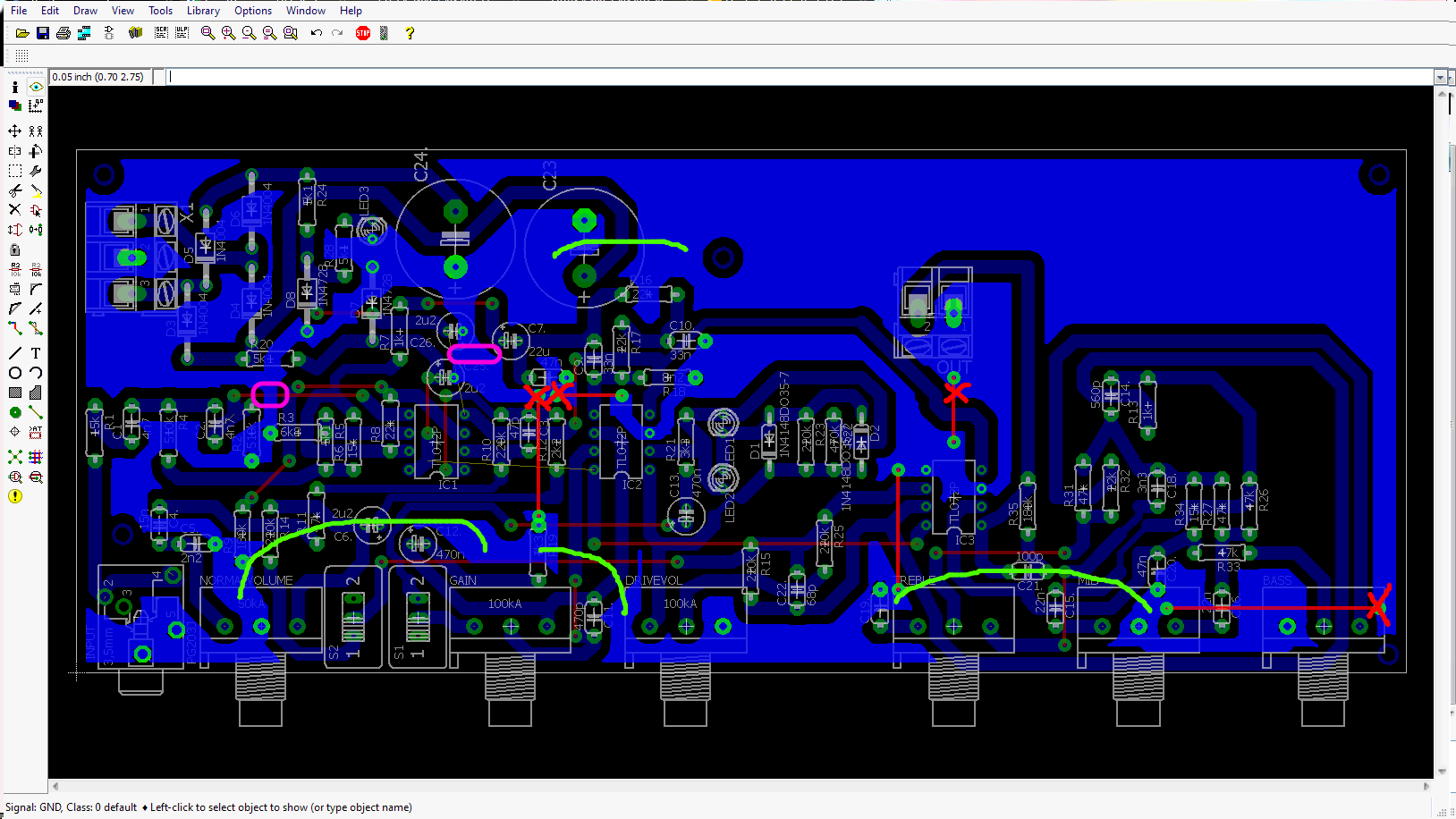Open the CAM processor
Viewport: 1456px width, 819px height.
coord(84,33)
